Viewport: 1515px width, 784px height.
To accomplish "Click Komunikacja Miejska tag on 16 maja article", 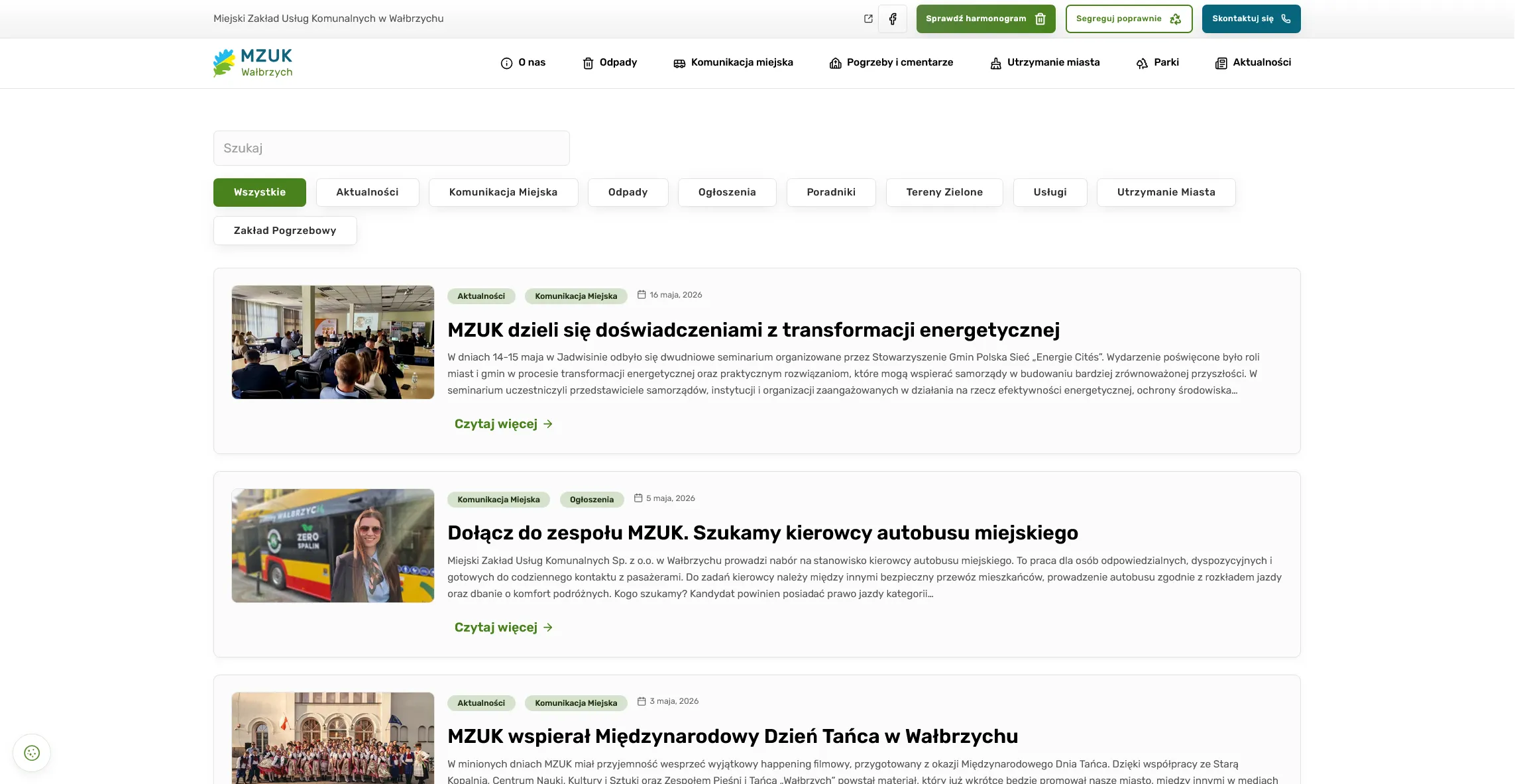I will click(576, 296).
